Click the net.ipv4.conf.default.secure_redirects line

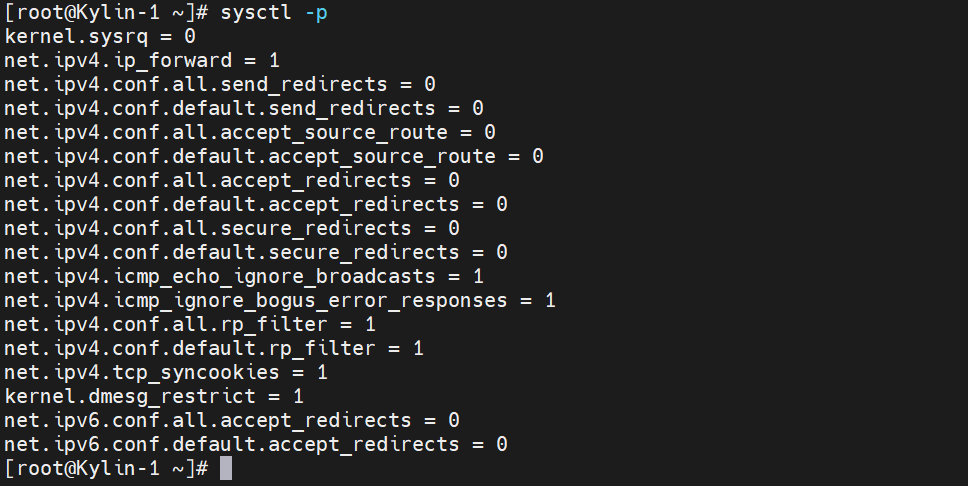[256, 252]
